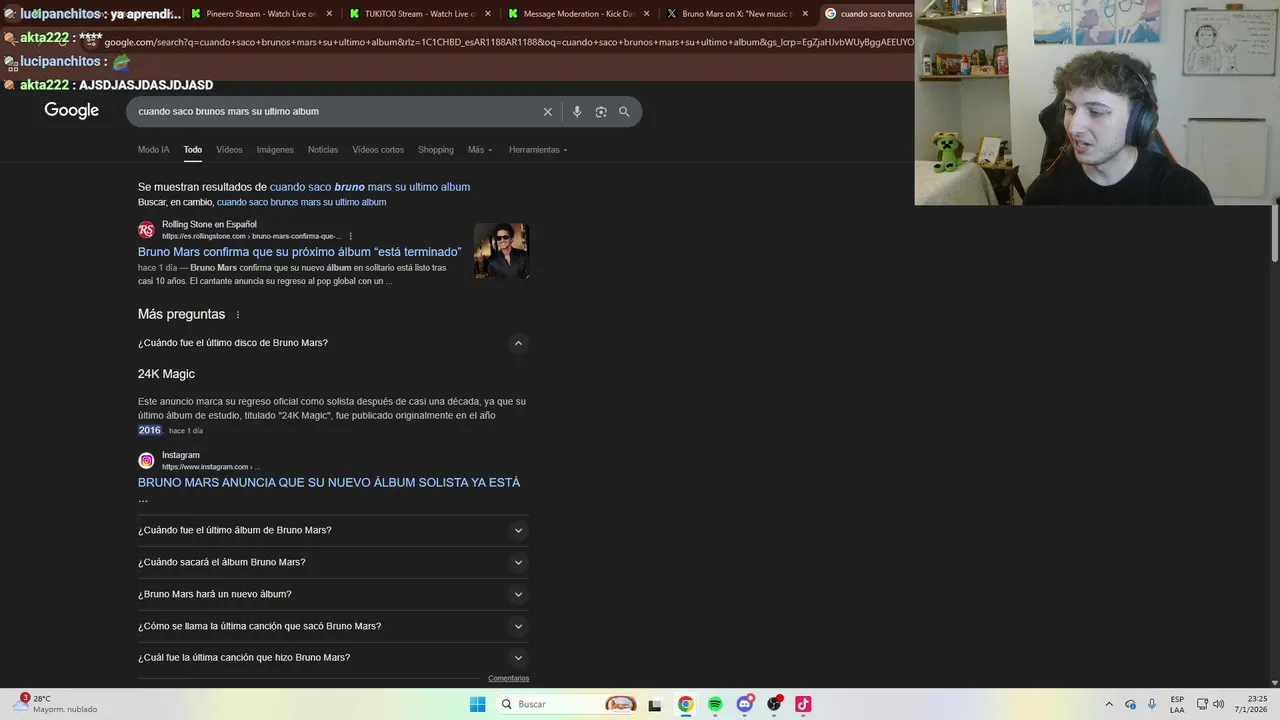Click the Comentarios feedback link
The image size is (1280, 720).
pyautogui.click(x=508, y=678)
